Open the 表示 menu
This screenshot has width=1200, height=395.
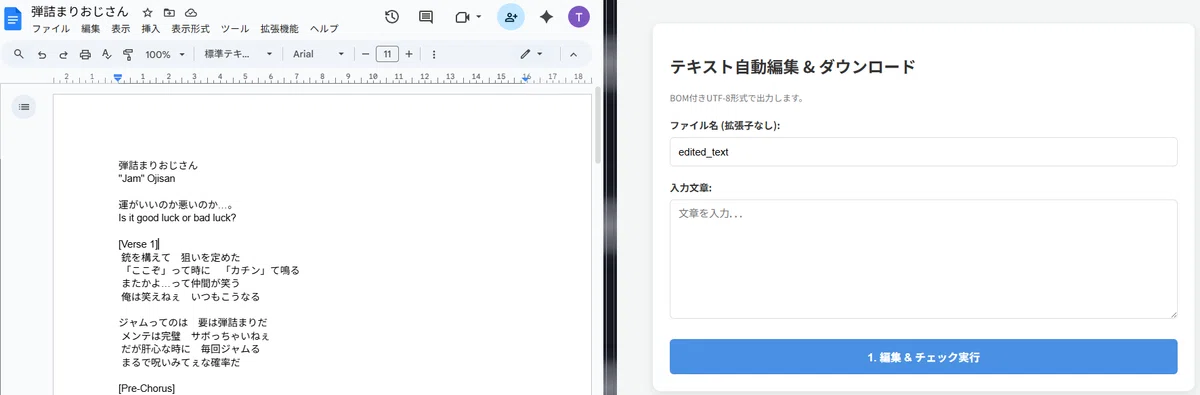click(121, 29)
